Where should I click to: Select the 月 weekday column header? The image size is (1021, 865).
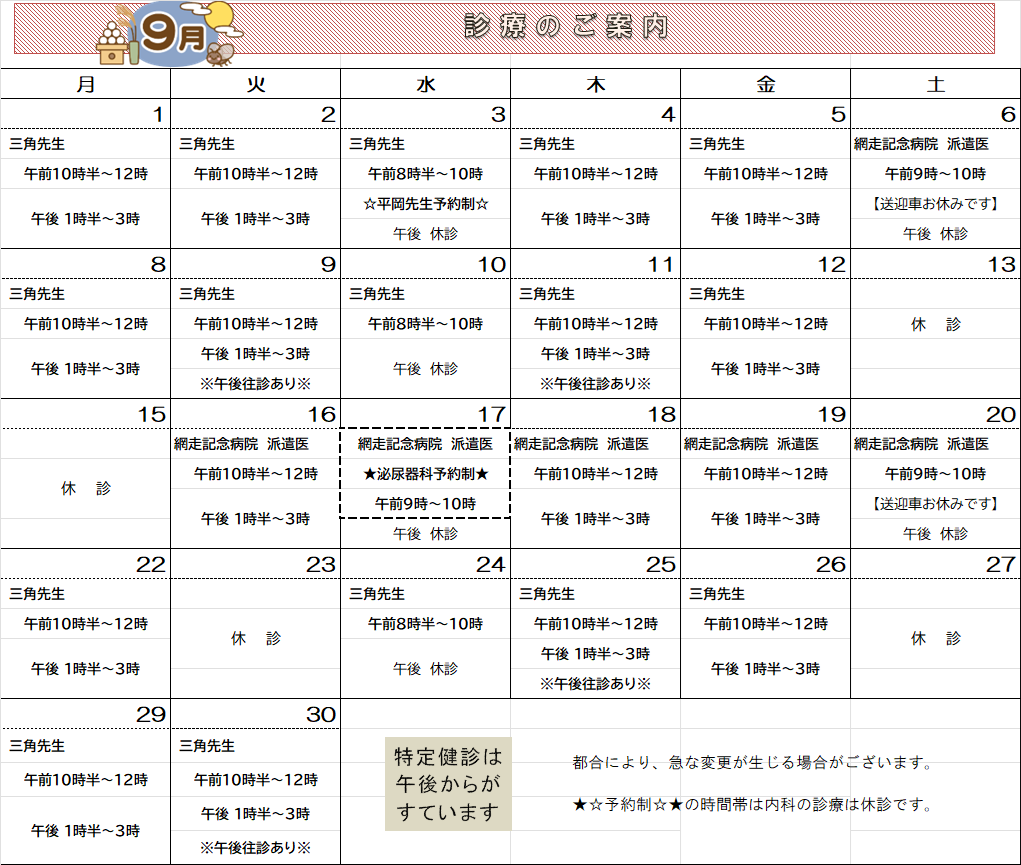86,85
